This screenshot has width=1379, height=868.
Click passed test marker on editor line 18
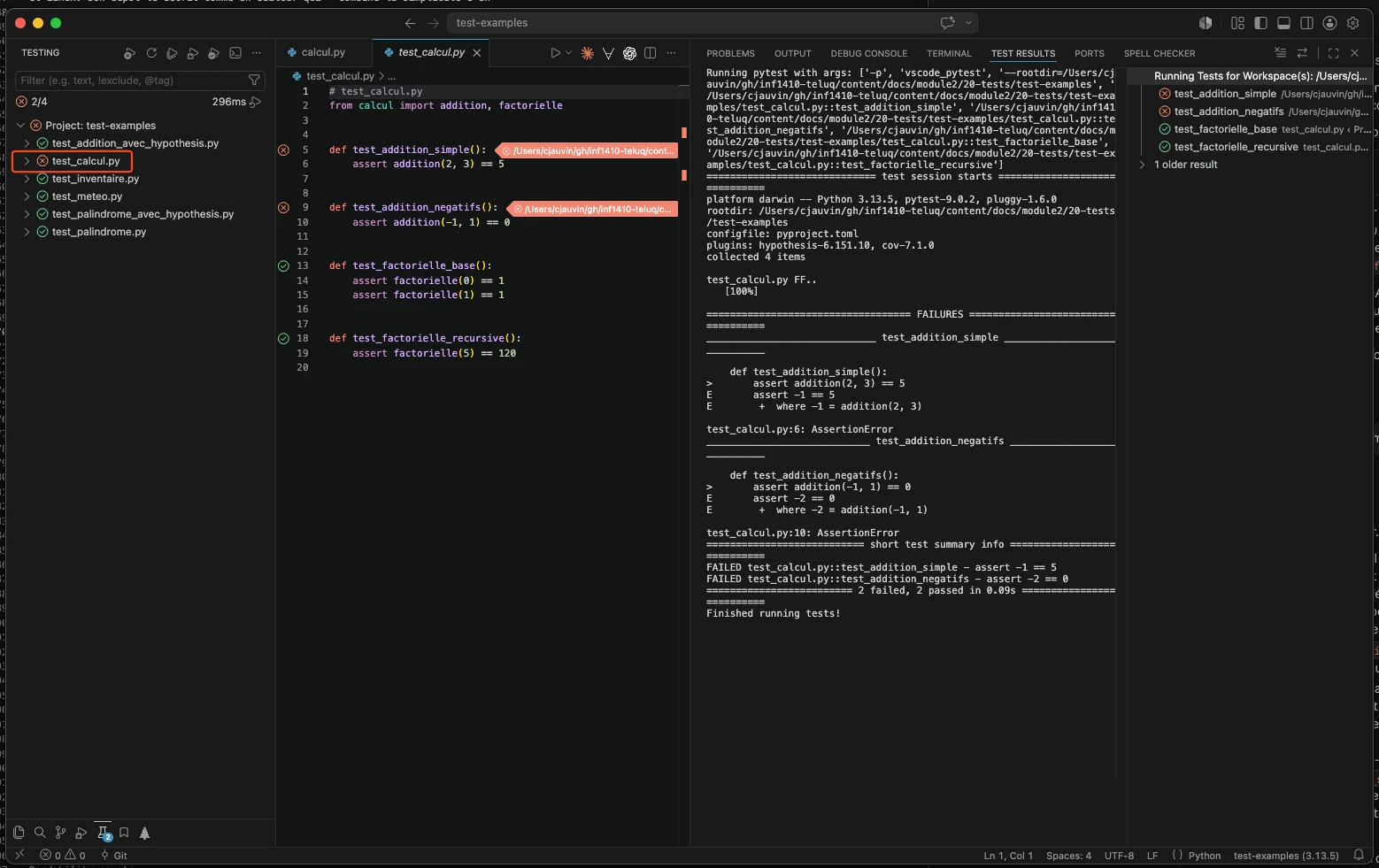pyautogui.click(x=283, y=338)
